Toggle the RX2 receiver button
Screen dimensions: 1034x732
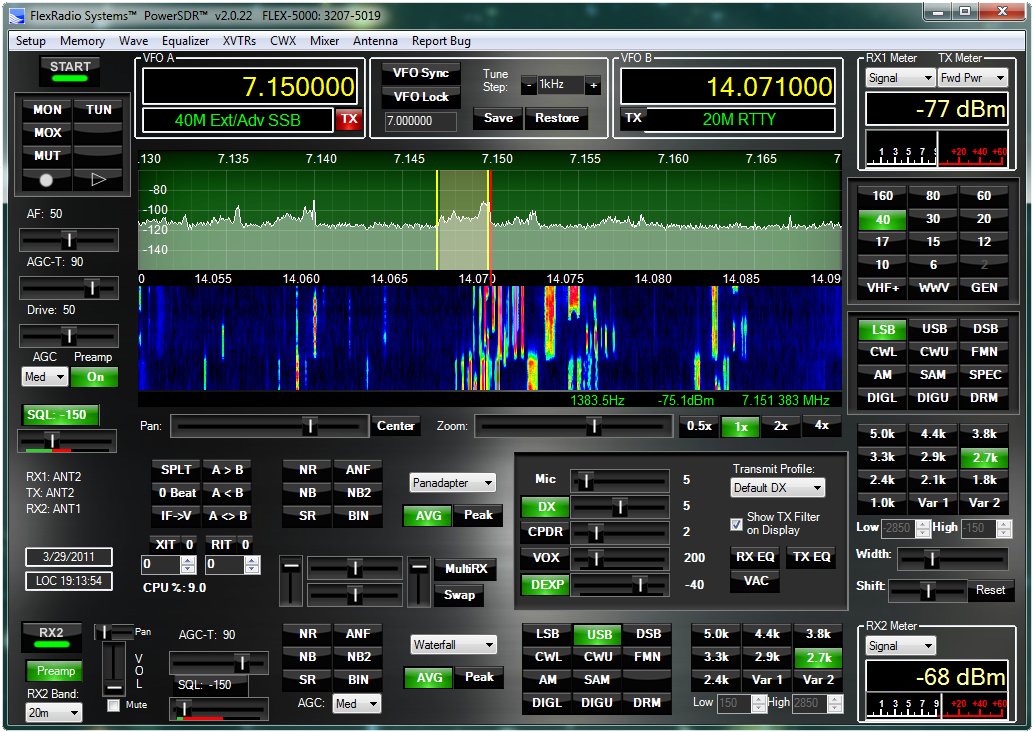(51, 636)
